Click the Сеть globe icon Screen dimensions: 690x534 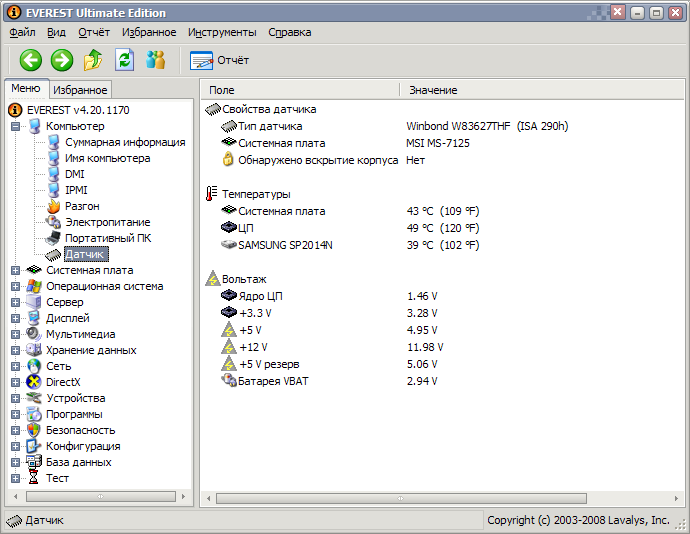[34, 366]
